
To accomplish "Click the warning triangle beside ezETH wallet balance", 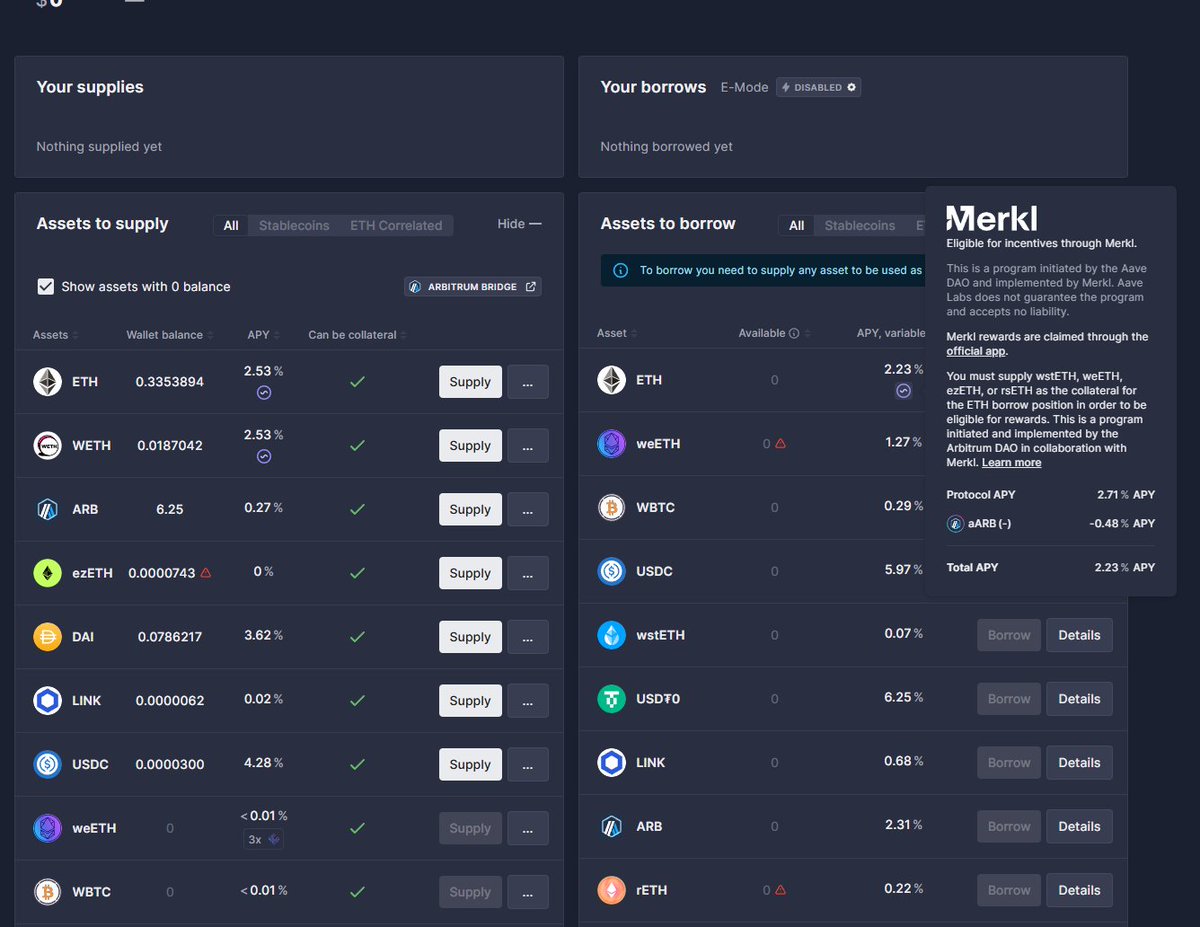I will pos(206,573).
